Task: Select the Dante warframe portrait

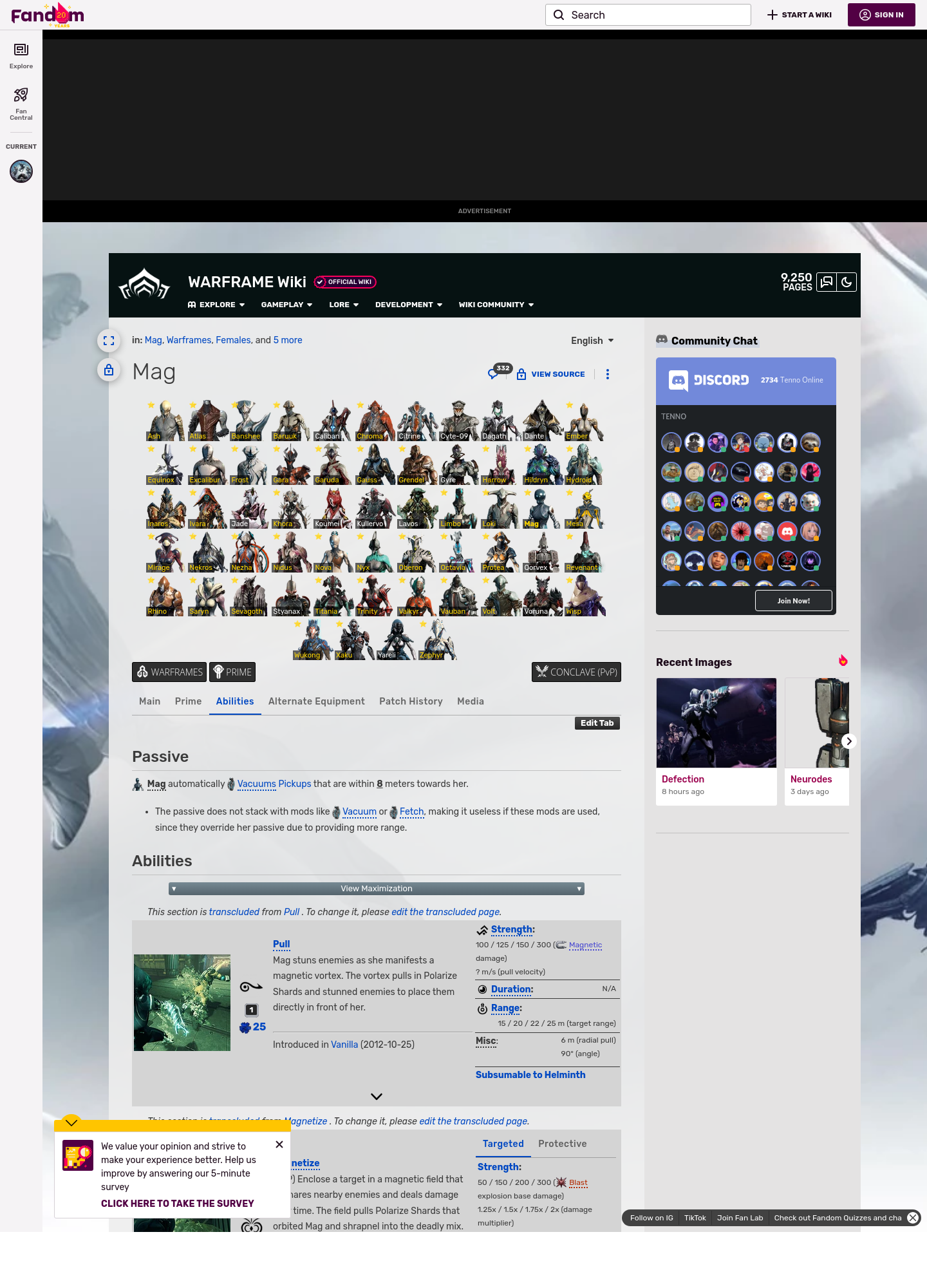Action: tap(542, 421)
